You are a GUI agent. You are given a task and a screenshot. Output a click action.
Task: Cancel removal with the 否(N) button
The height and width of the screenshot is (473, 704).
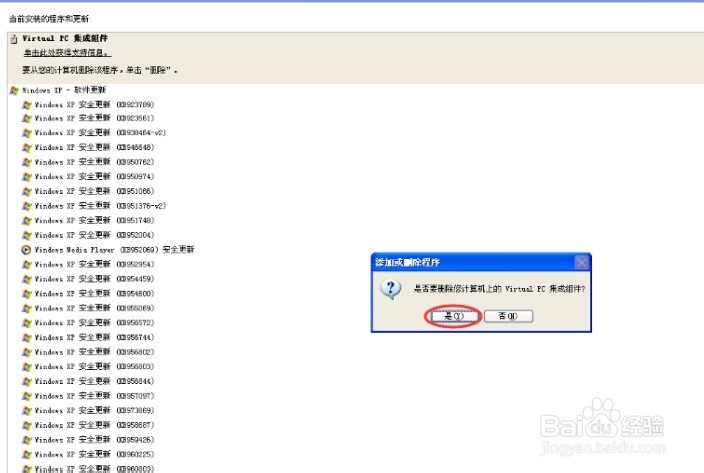tap(509, 316)
